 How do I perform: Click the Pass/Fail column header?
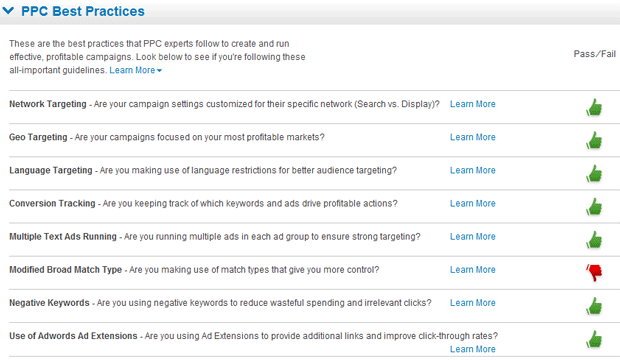click(x=595, y=54)
